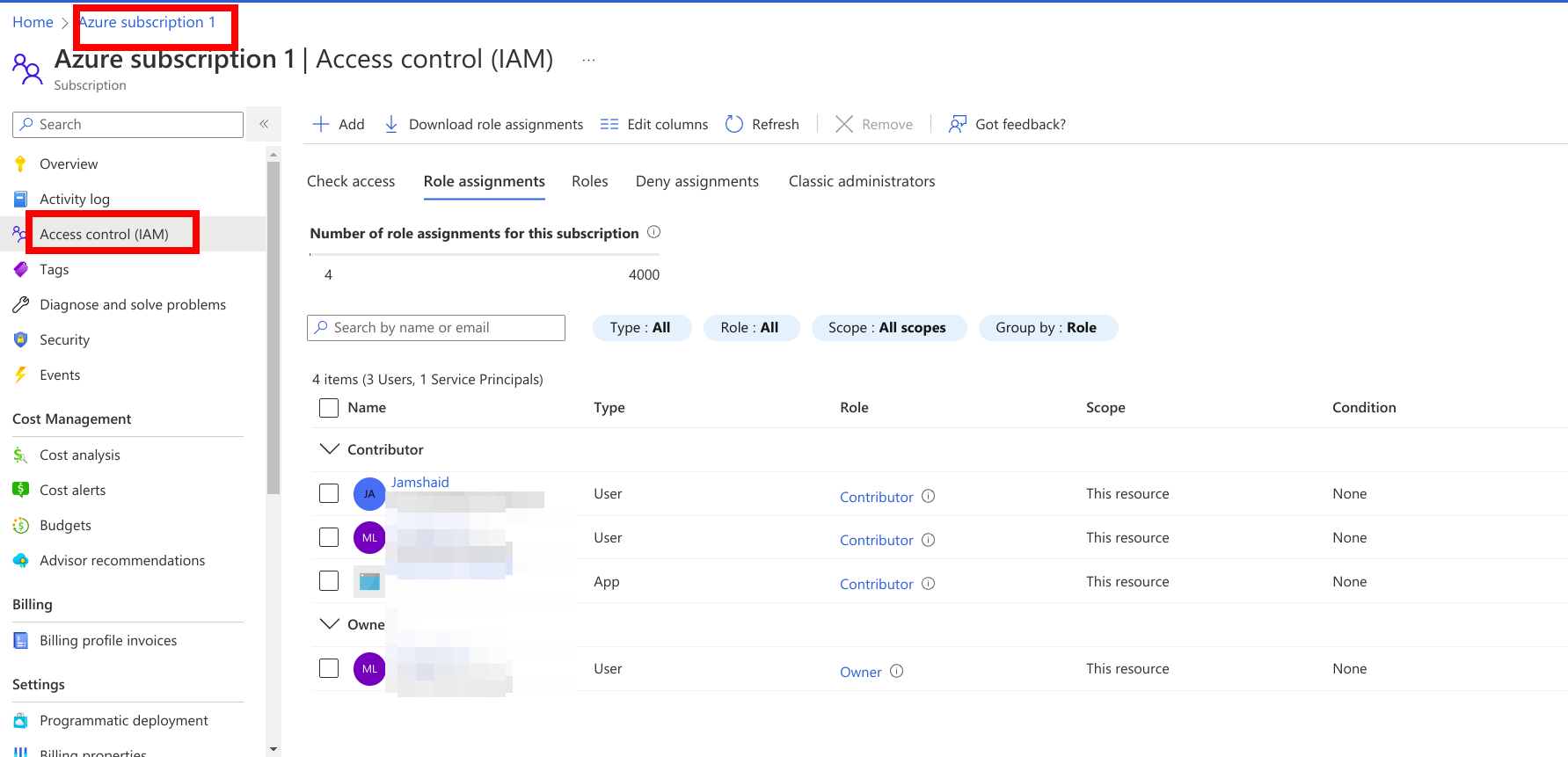Click the Budgets icon
This screenshot has height=757, width=1568.
click(20, 525)
